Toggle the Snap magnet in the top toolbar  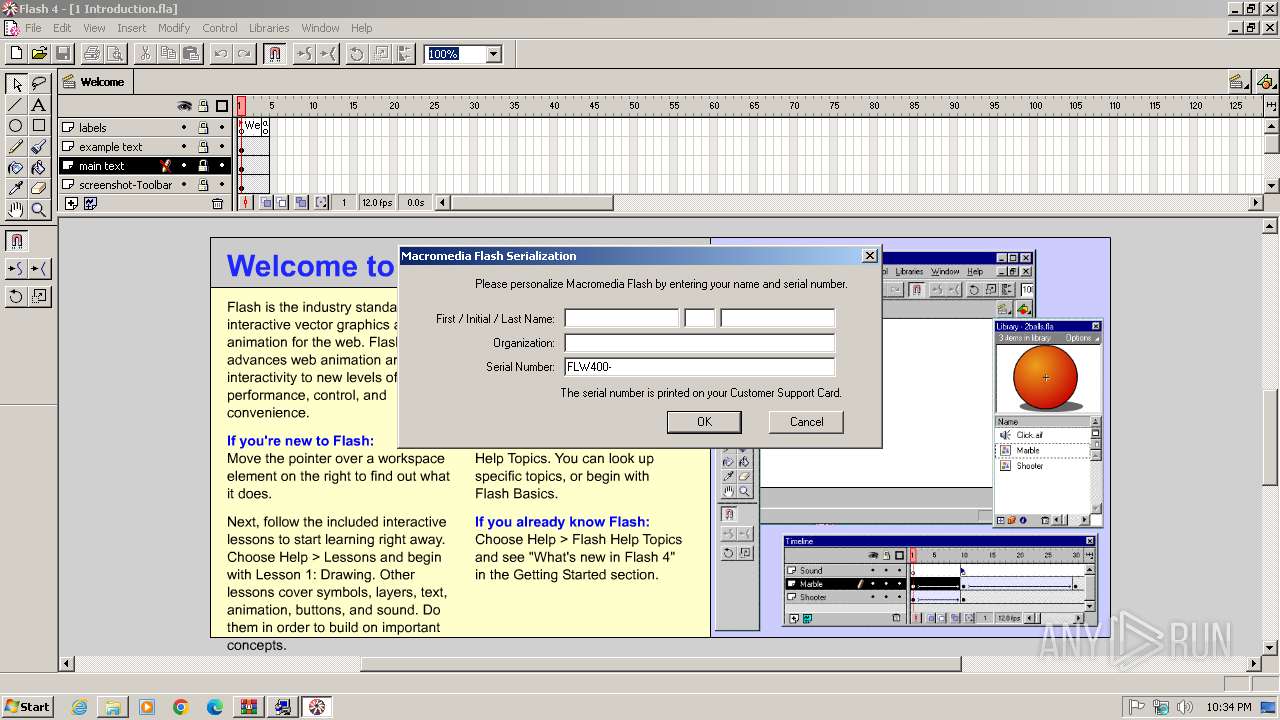pyautogui.click(x=274, y=54)
